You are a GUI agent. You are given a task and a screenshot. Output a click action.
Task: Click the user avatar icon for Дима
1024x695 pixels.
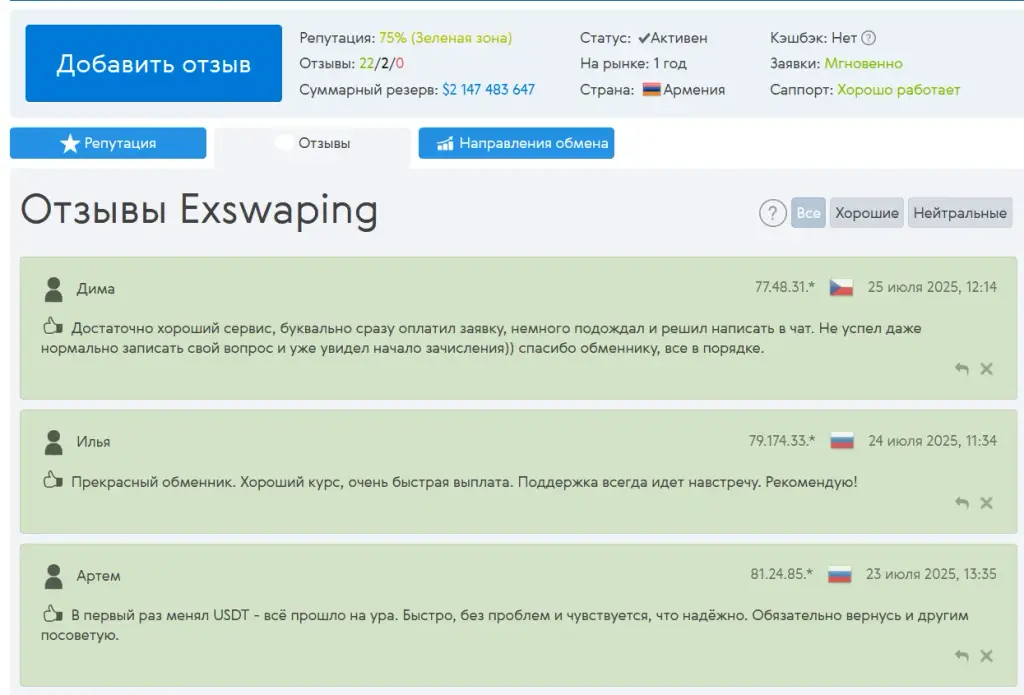coord(54,289)
